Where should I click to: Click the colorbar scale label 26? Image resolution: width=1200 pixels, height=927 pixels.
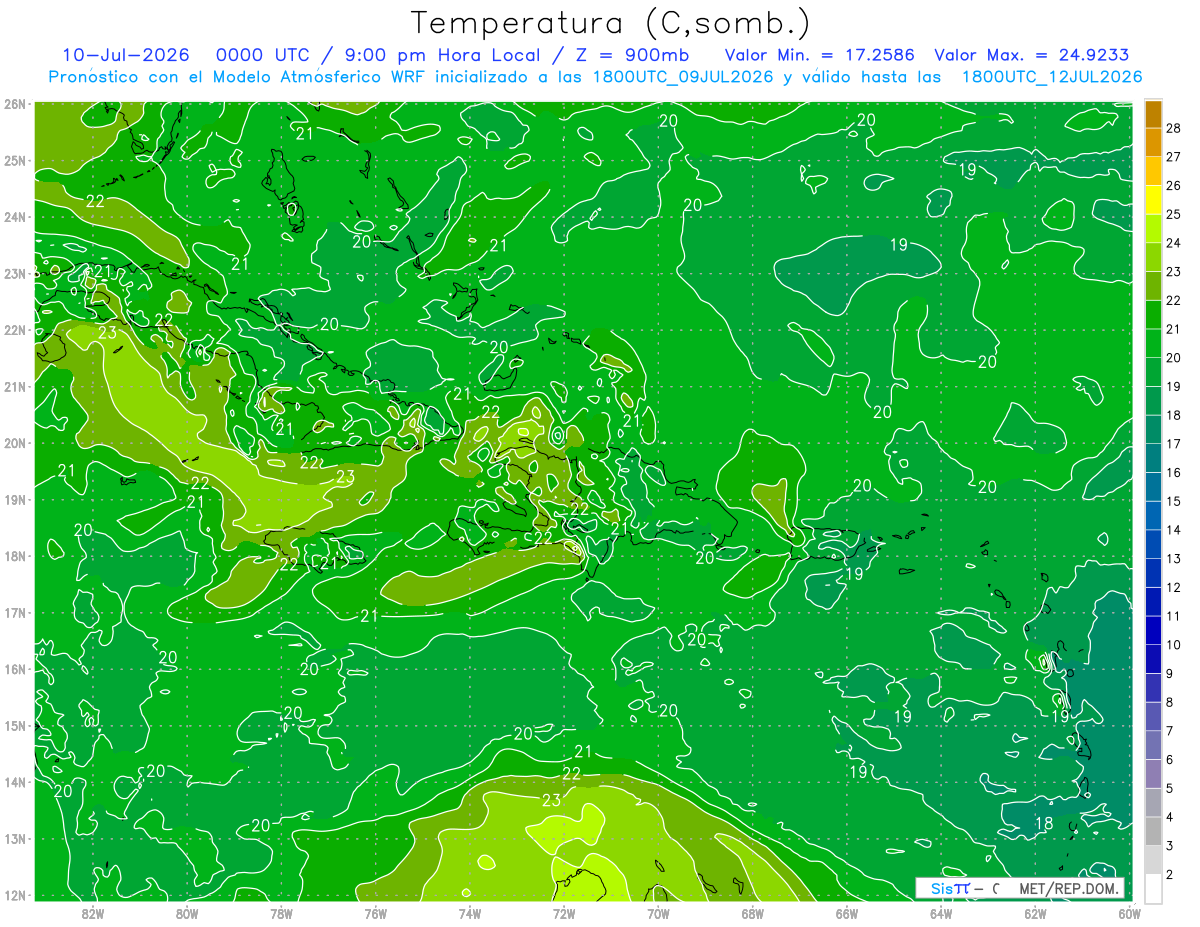pyautogui.click(x=1174, y=185)
